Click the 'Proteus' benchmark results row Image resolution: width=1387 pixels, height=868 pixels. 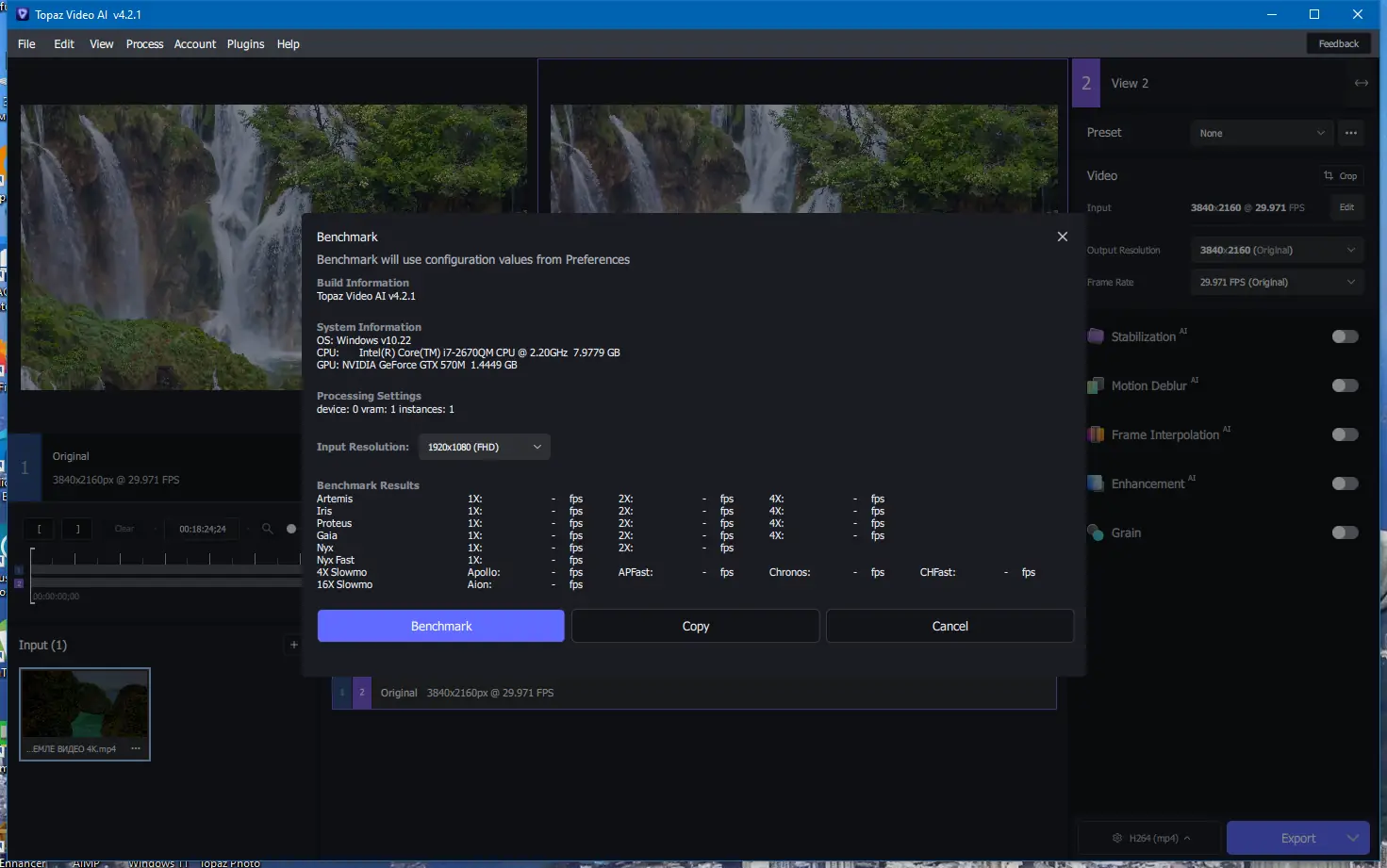601,523
